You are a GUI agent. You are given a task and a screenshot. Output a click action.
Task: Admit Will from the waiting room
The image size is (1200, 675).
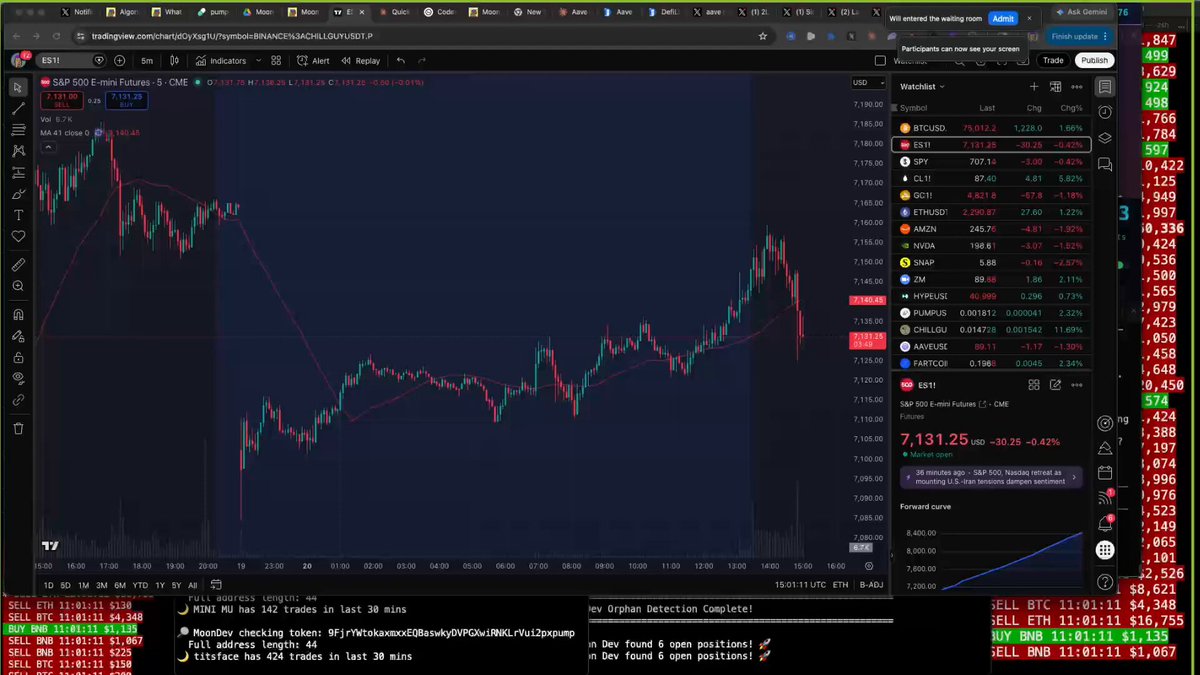click(1002, 18)
